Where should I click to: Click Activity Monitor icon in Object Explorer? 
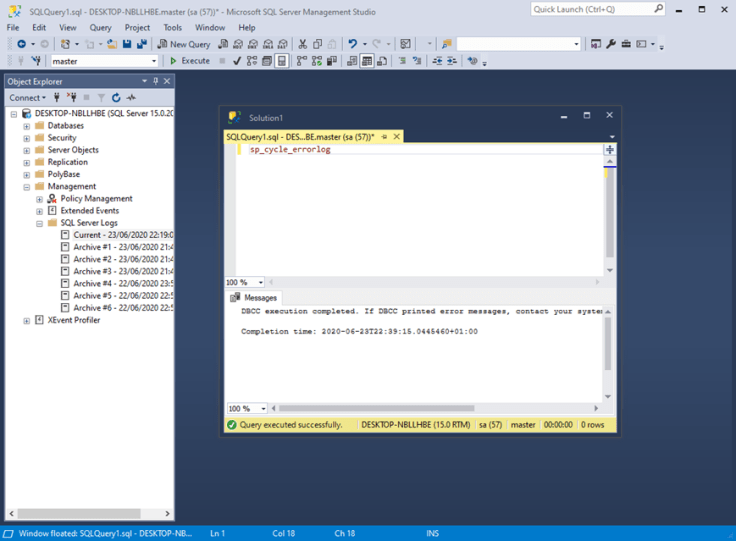pyautogui.click(x=131, y=98)
